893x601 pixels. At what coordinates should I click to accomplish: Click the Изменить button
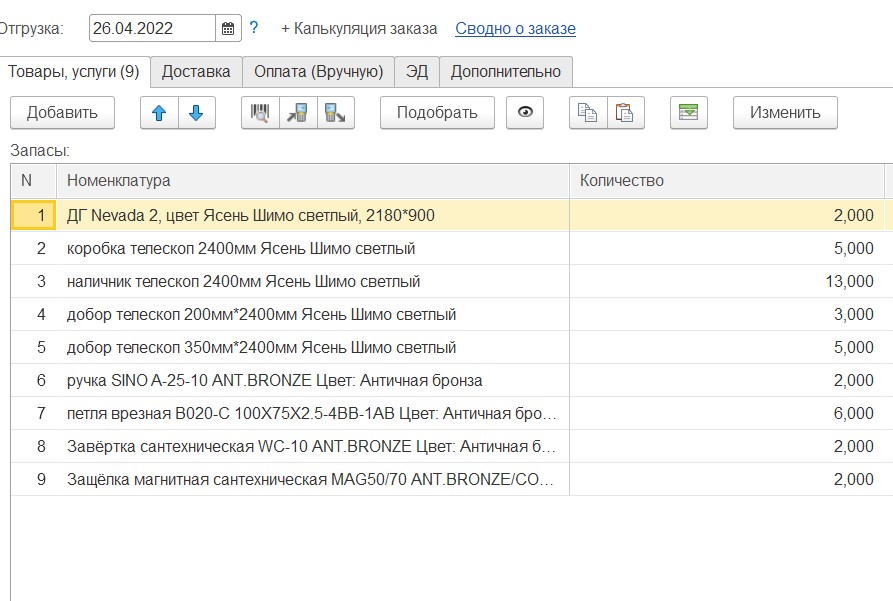[785, 113]
